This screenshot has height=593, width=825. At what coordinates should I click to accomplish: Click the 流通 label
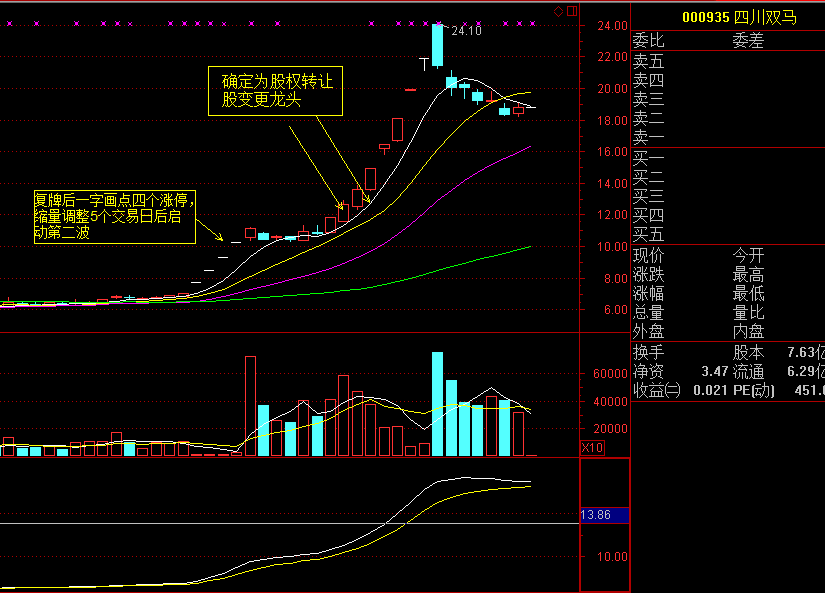[748, 371]
